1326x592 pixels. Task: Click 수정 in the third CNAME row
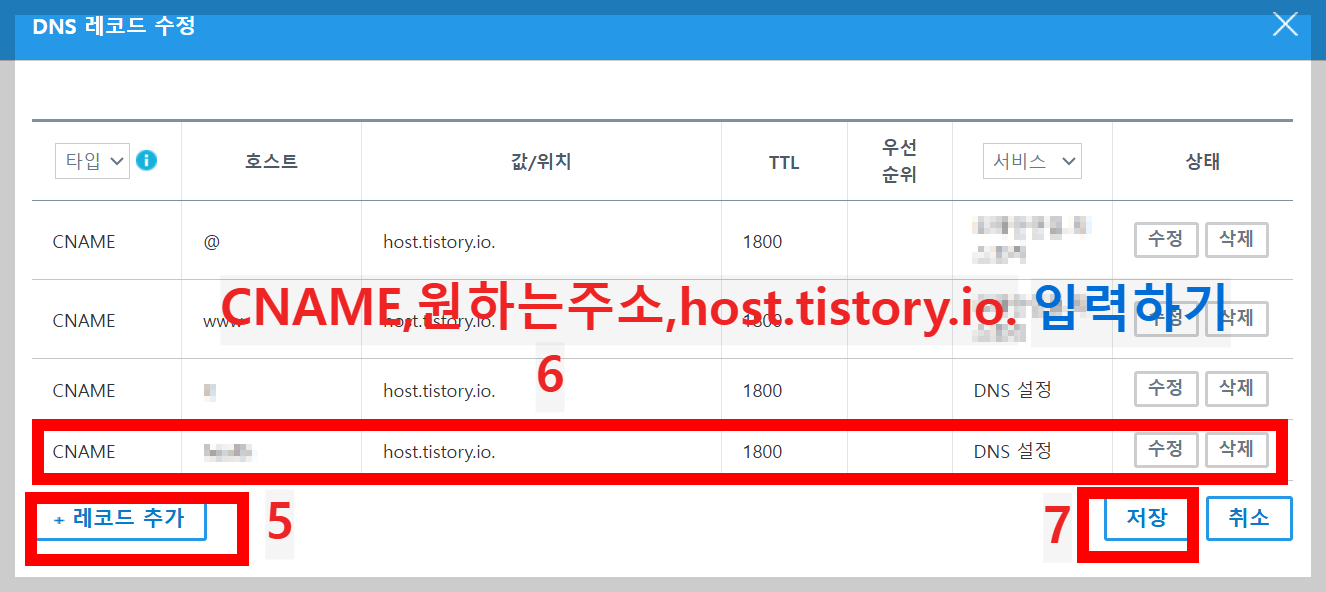1166,388
